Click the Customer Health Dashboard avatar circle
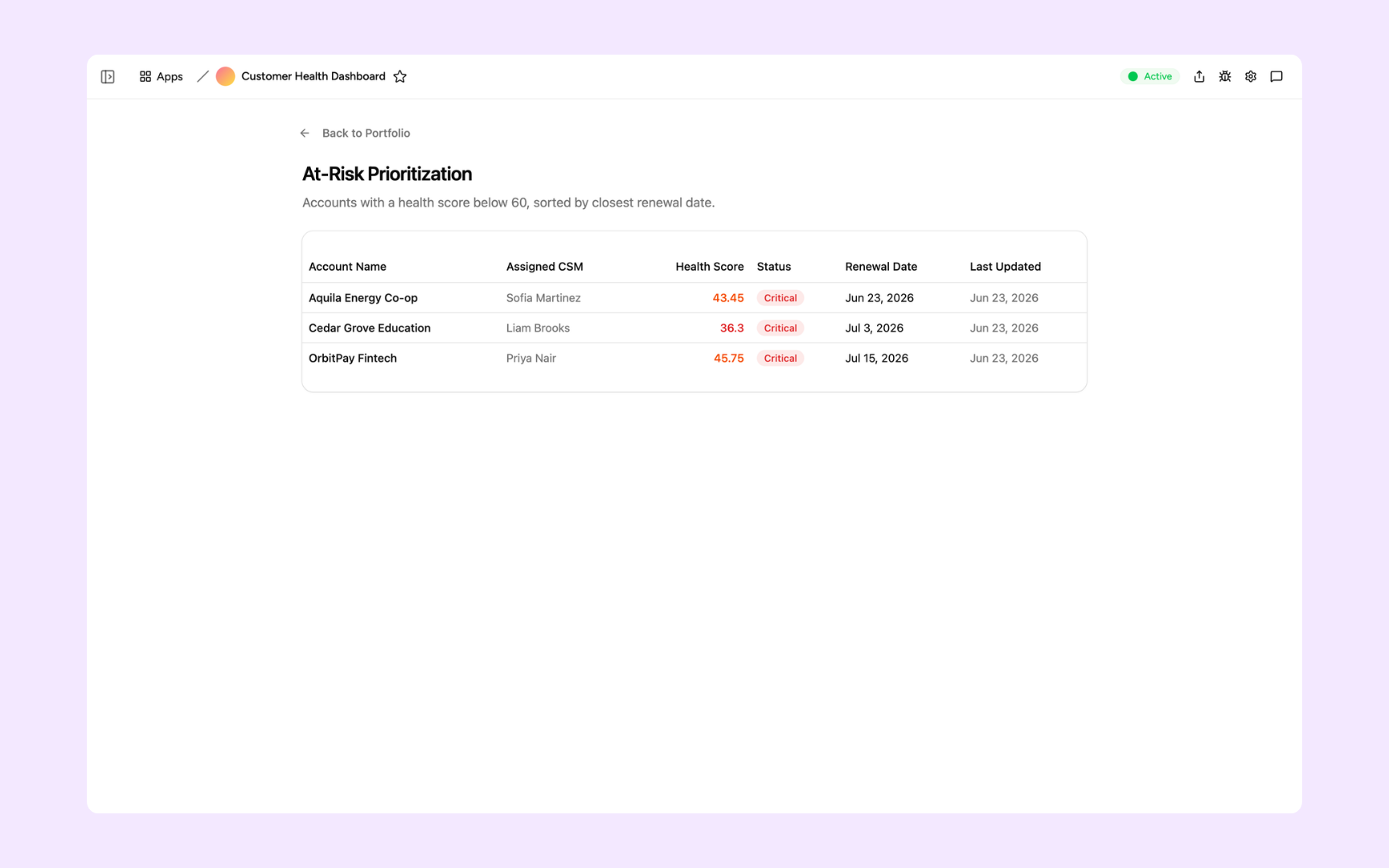 pos(225,76)
